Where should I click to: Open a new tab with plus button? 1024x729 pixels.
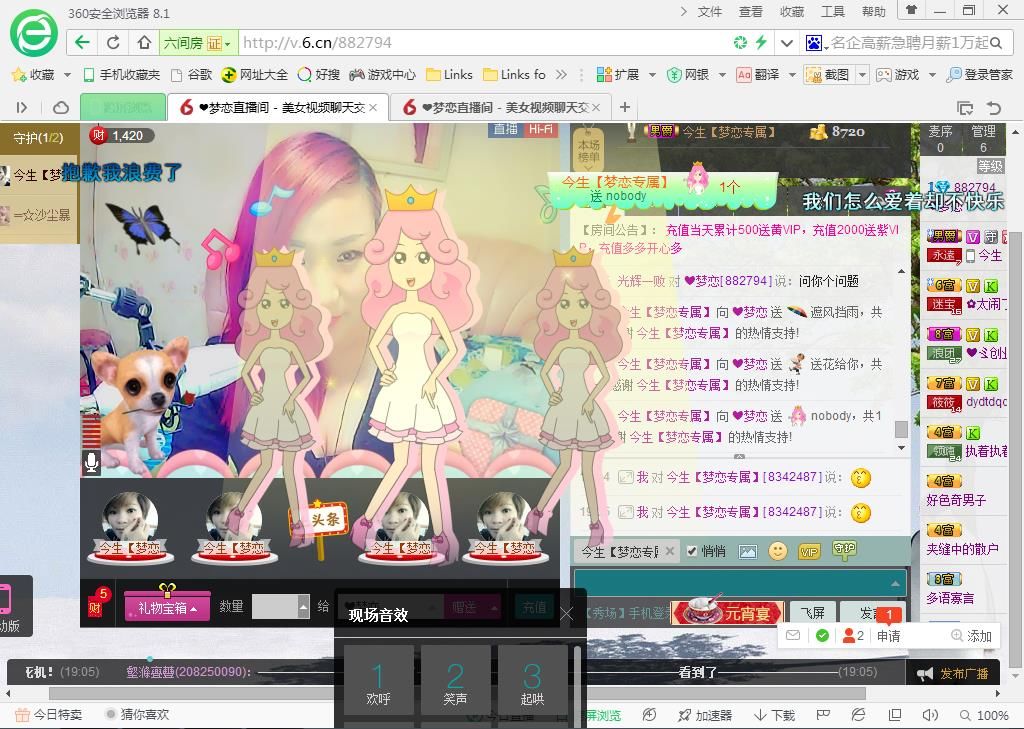point(625,107)
